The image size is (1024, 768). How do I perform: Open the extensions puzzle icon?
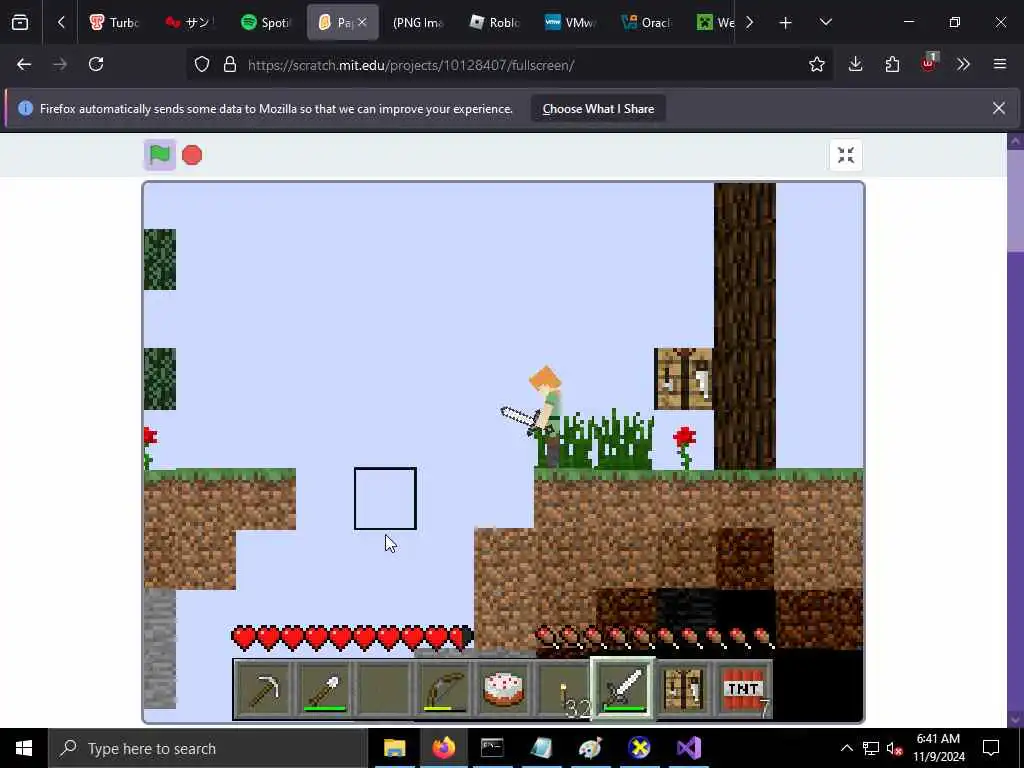892,64
